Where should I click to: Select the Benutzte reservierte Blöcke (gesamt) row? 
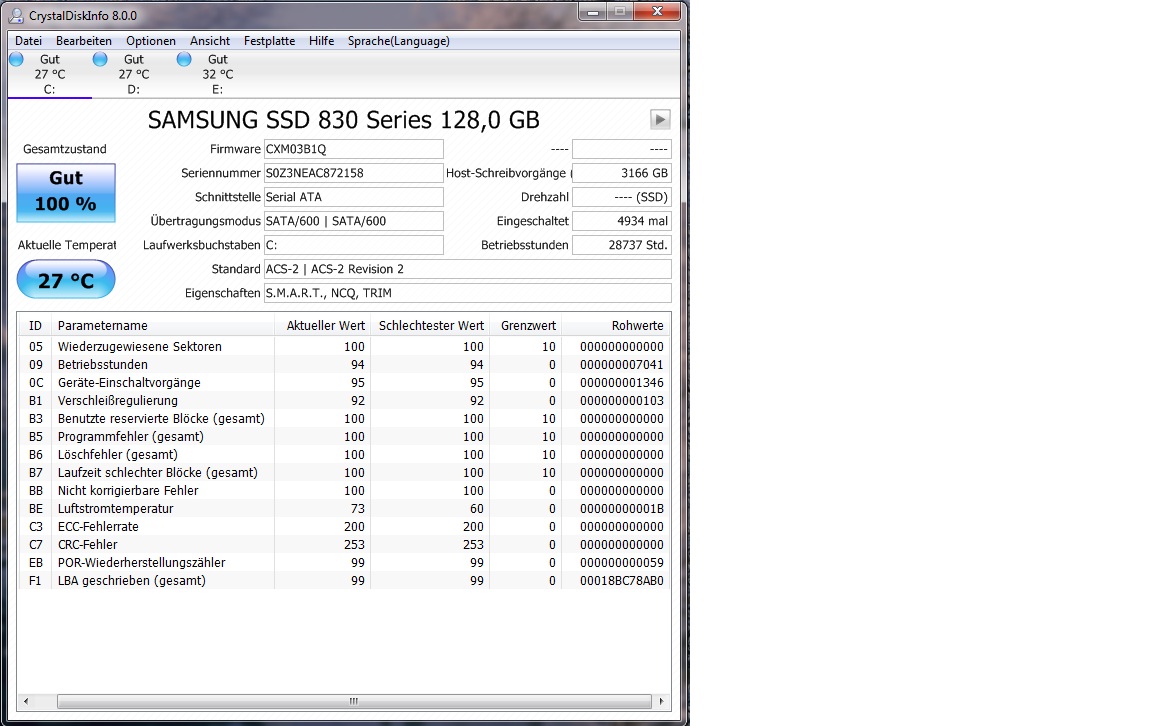[344, 419]
